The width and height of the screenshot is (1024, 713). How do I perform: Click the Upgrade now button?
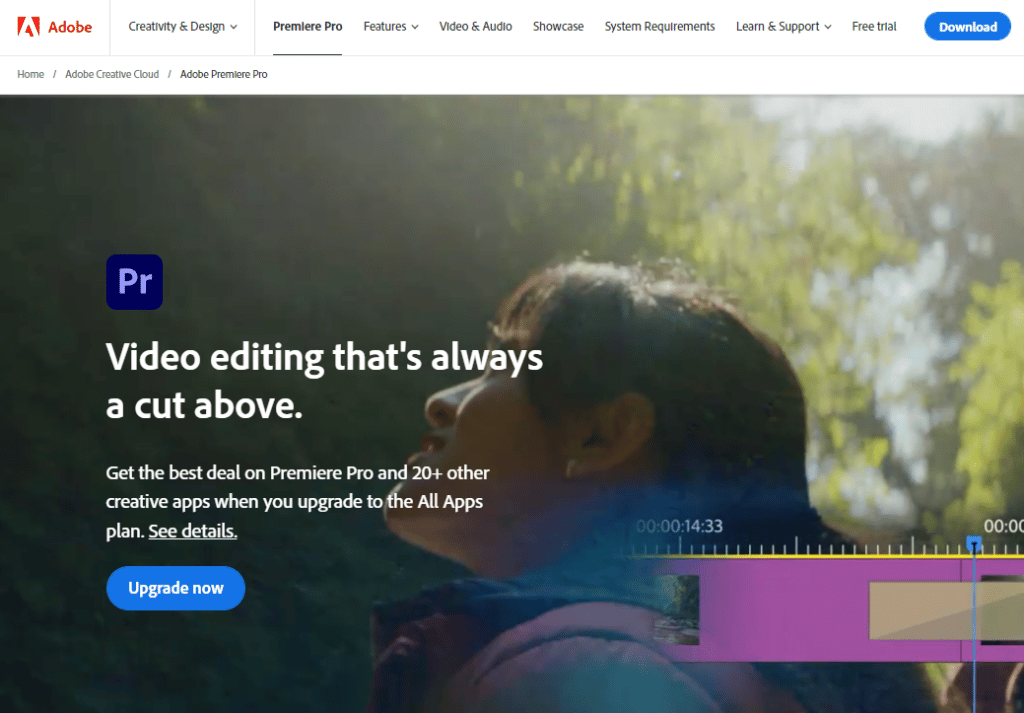pos(176,588)
